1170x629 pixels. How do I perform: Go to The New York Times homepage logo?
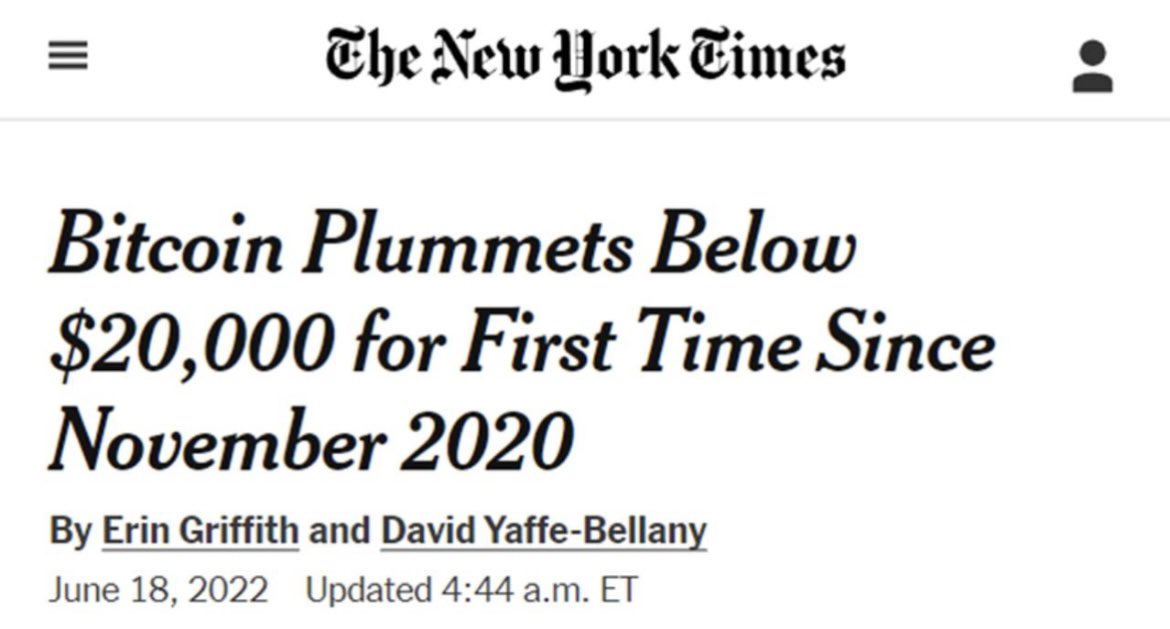(x=586, y=57)
